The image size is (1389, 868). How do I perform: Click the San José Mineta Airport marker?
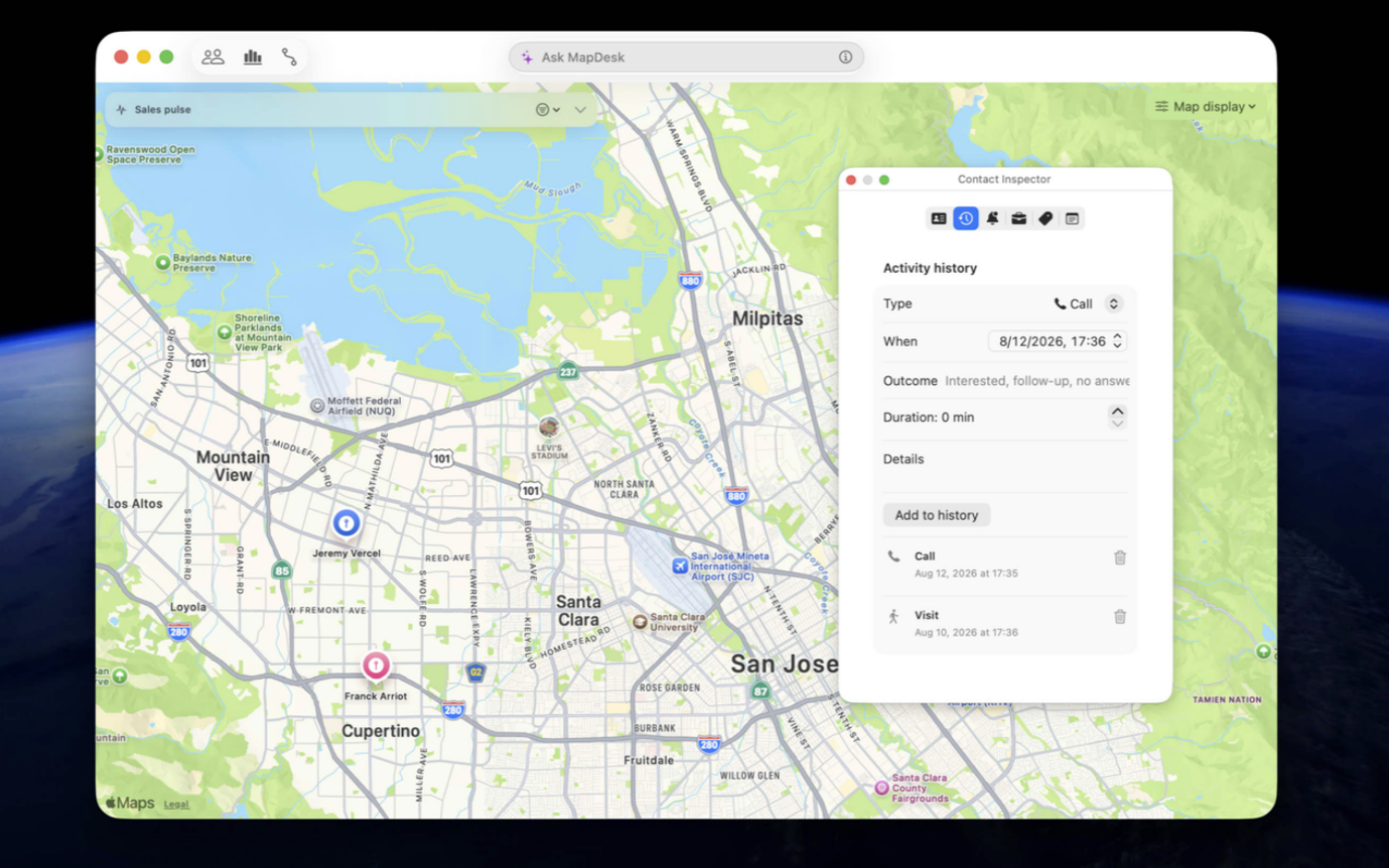pyautogui.click(x=680, y=566)
